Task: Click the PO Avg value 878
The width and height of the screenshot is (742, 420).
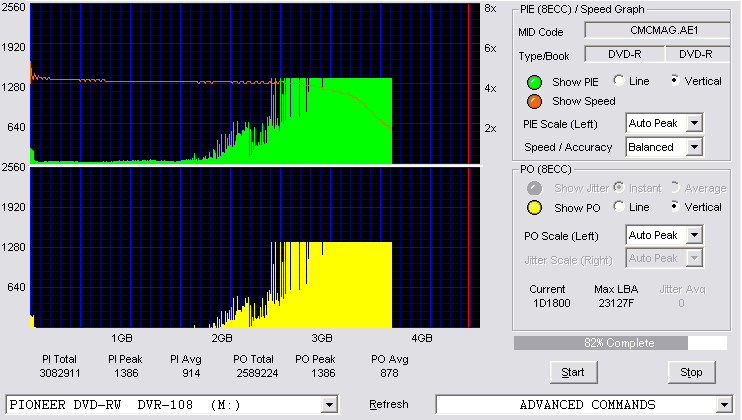Action: coord(389,373)
